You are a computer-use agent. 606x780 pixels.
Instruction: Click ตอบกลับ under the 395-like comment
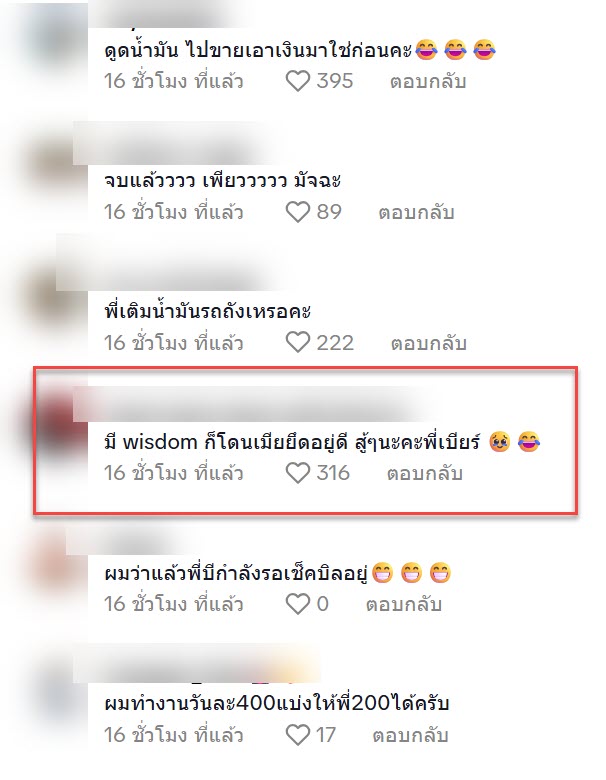point(428,82)
